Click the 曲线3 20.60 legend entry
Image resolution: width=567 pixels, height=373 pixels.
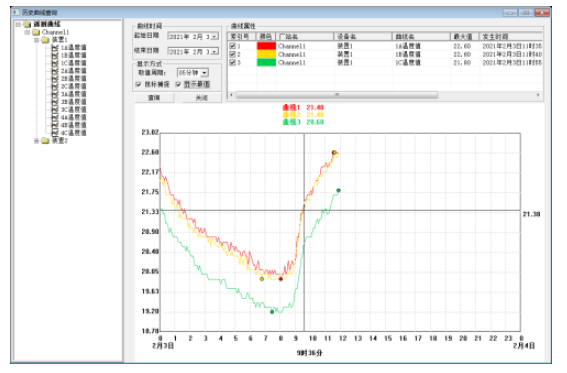click(x=303, y=122)
